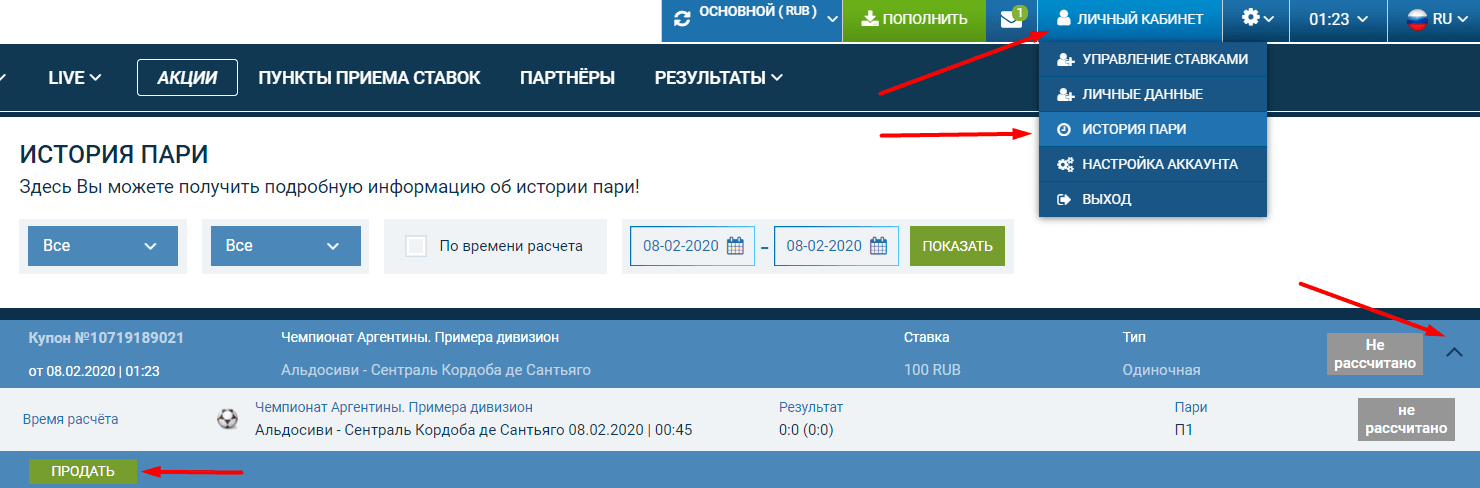Click the ПОКАЗАТЬ button

click(957, 246)
